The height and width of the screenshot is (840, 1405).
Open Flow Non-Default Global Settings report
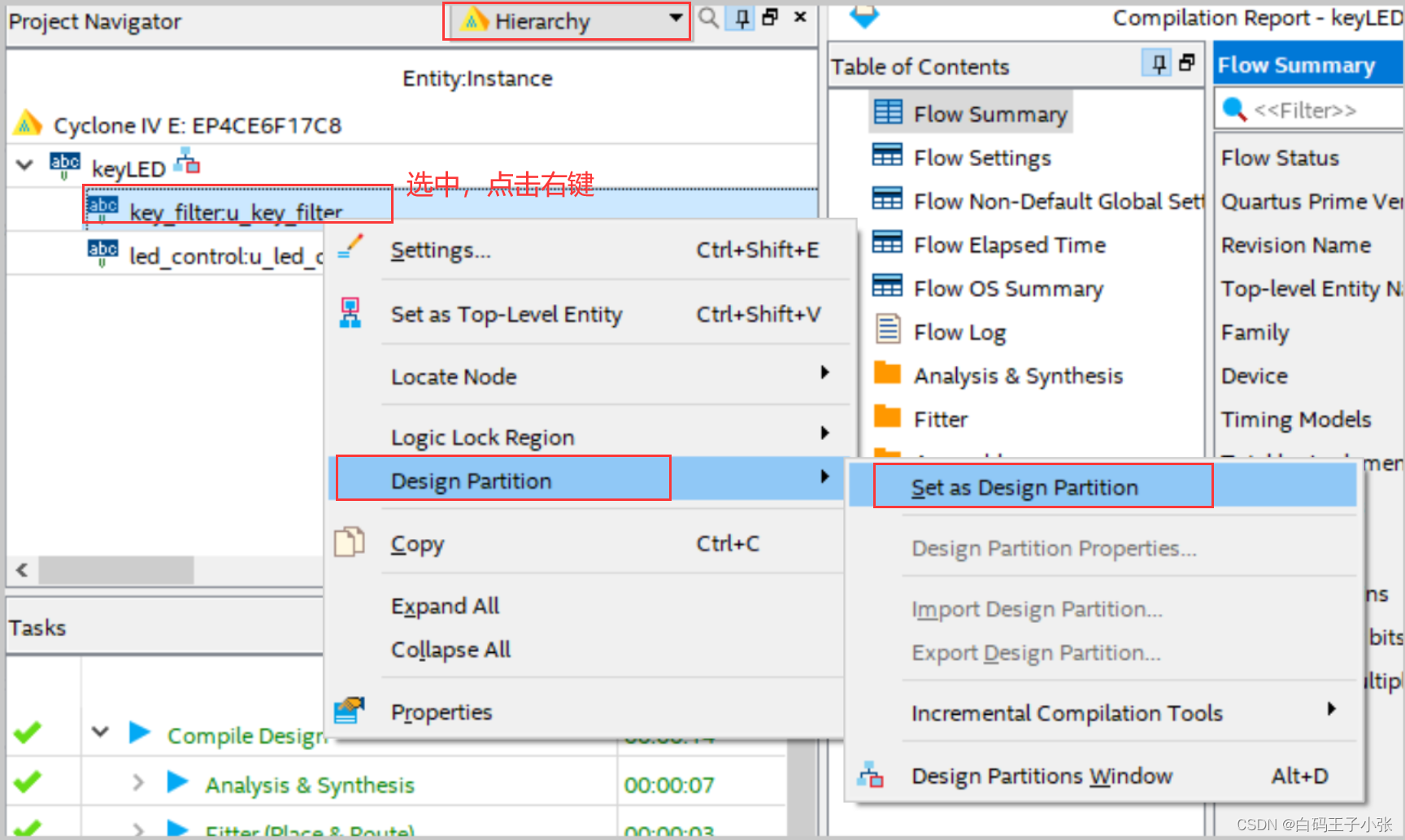(1058, 200)
